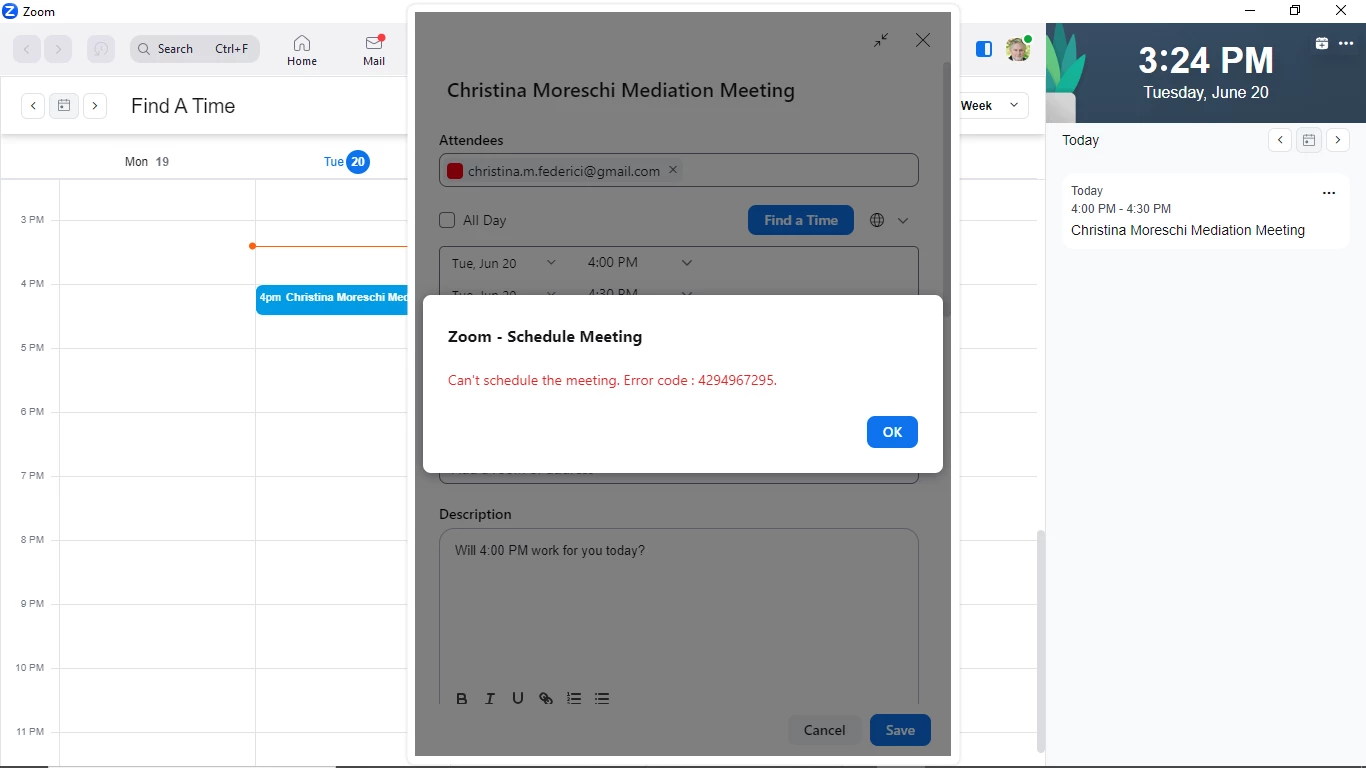
Task: Click OK in the error dialog
Action: (x=892, y=432)
